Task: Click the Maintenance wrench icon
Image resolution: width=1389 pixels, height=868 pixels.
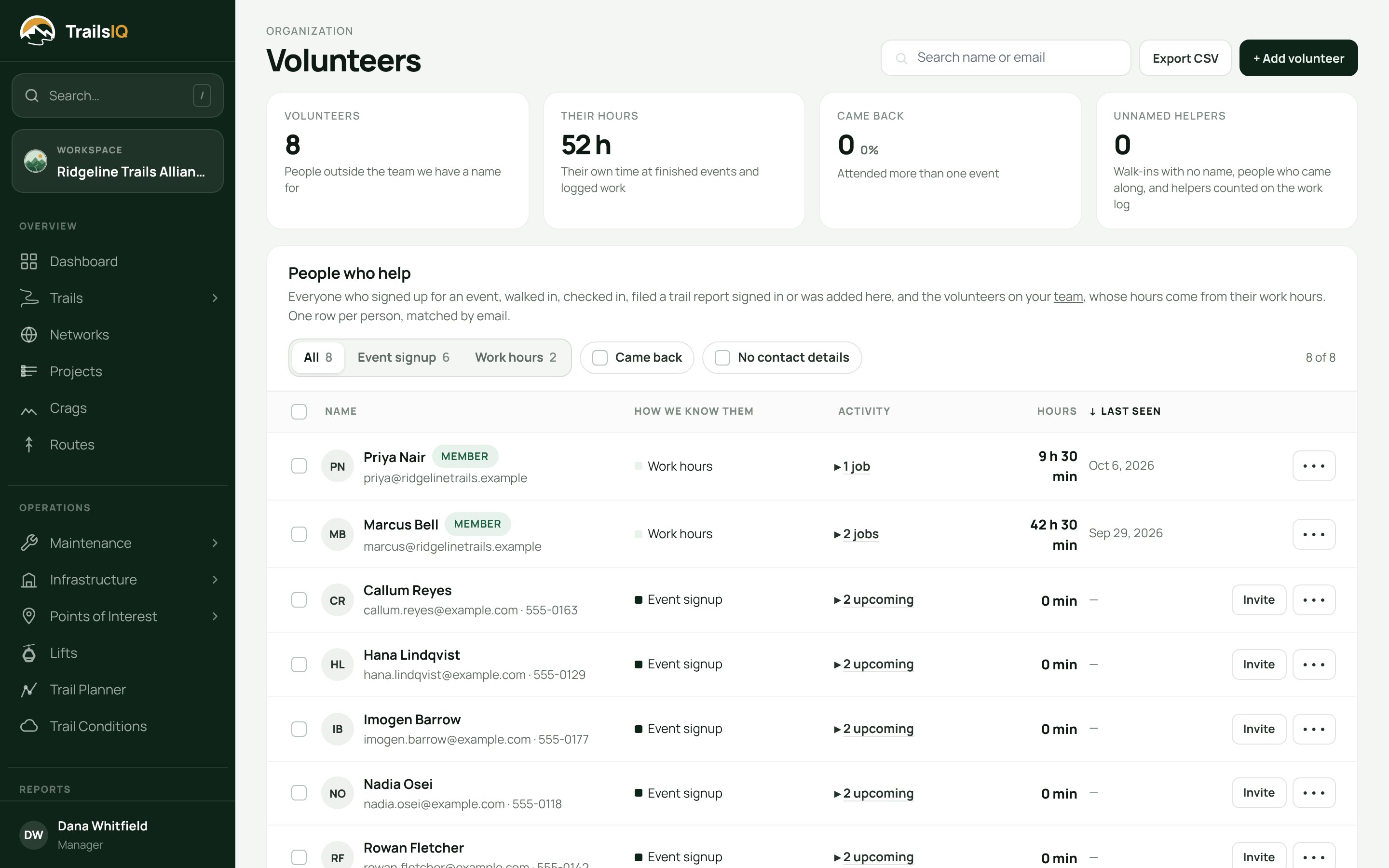Action: point(29,543)
